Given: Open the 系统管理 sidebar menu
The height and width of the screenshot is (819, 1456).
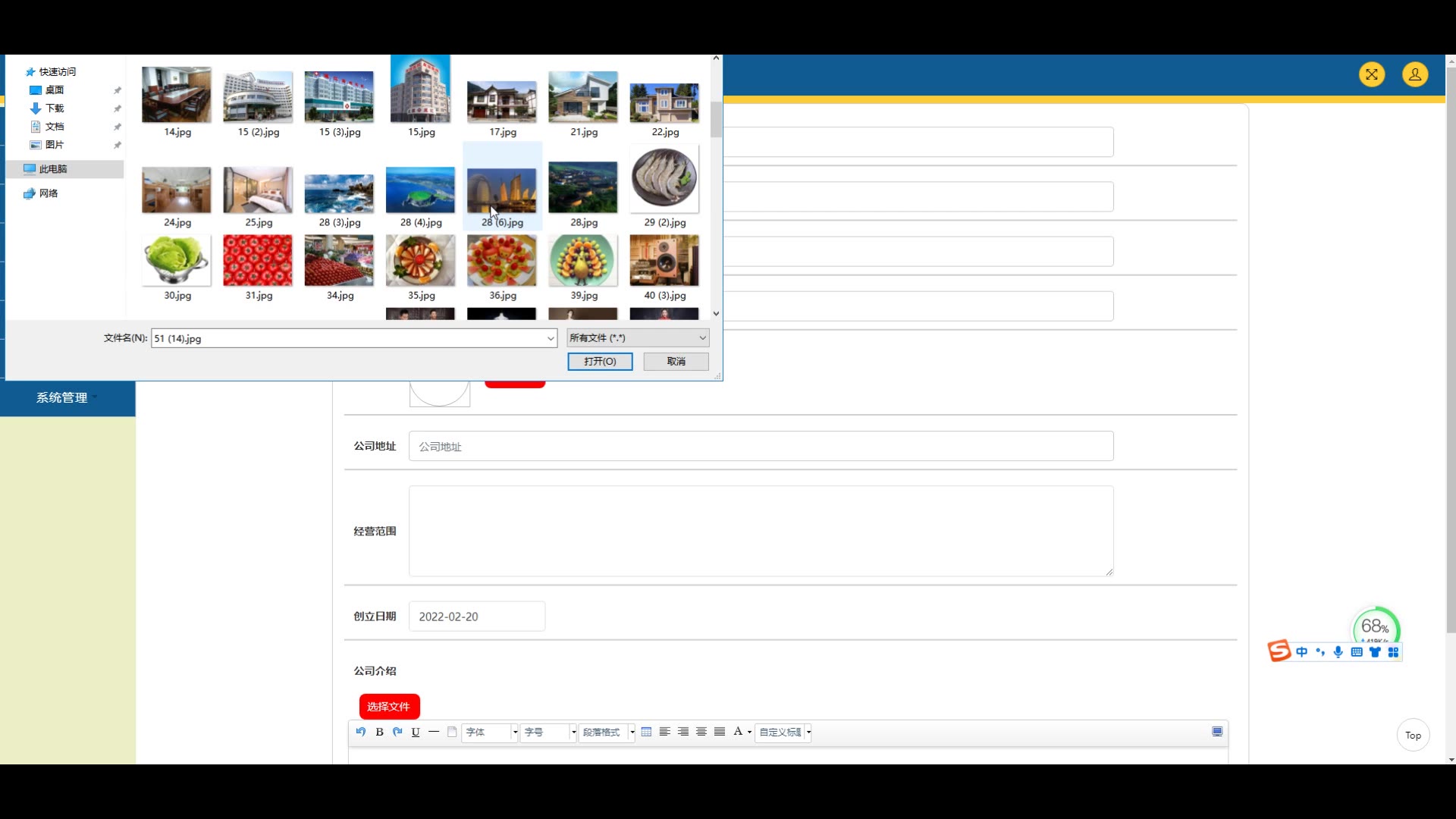Looking at the screenshot, I should pyautogui.click(x=67, y=398).
